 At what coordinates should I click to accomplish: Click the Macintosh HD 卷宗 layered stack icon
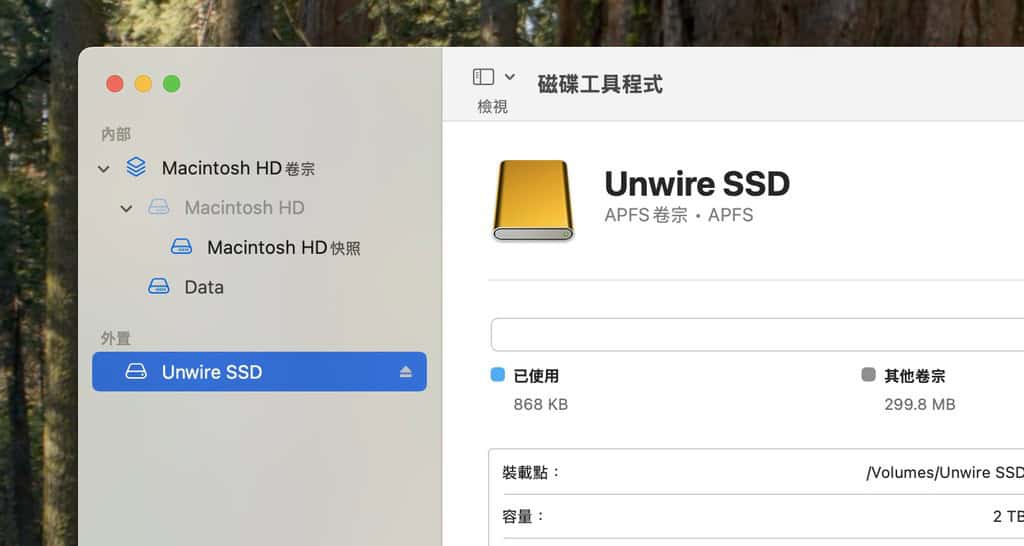point(136,168)
